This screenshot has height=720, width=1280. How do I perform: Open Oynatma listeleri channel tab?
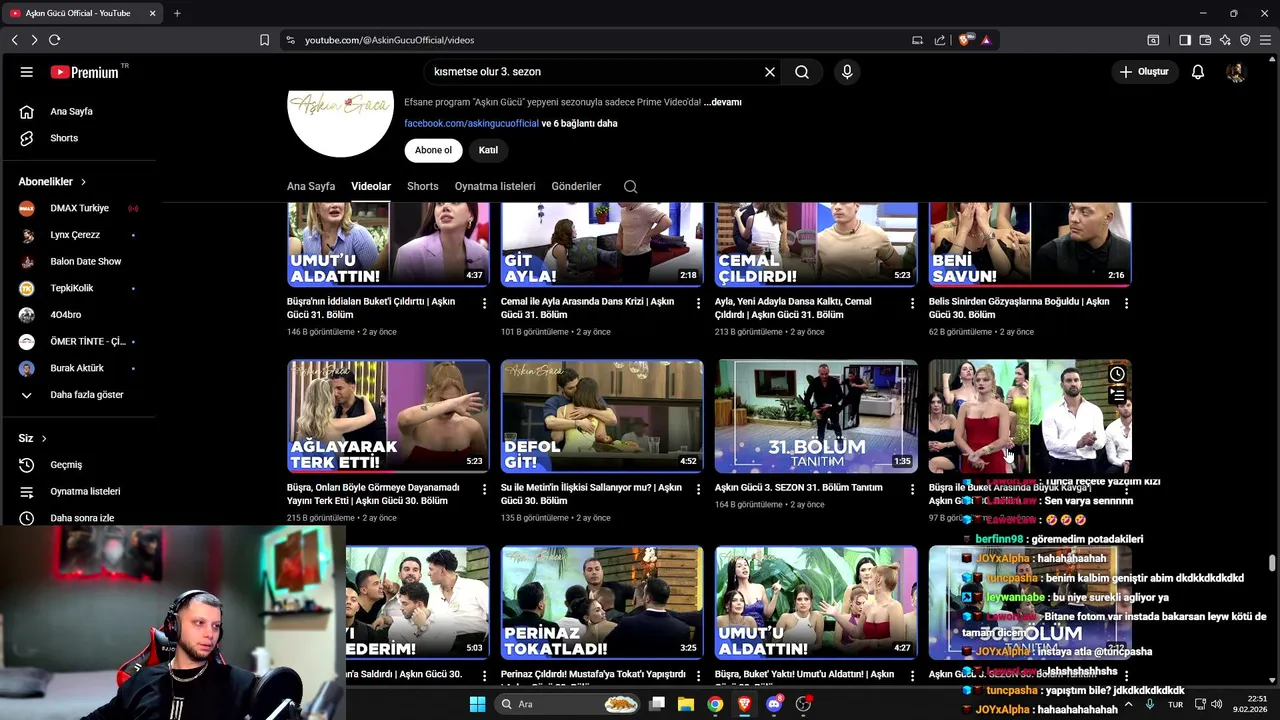495,186
